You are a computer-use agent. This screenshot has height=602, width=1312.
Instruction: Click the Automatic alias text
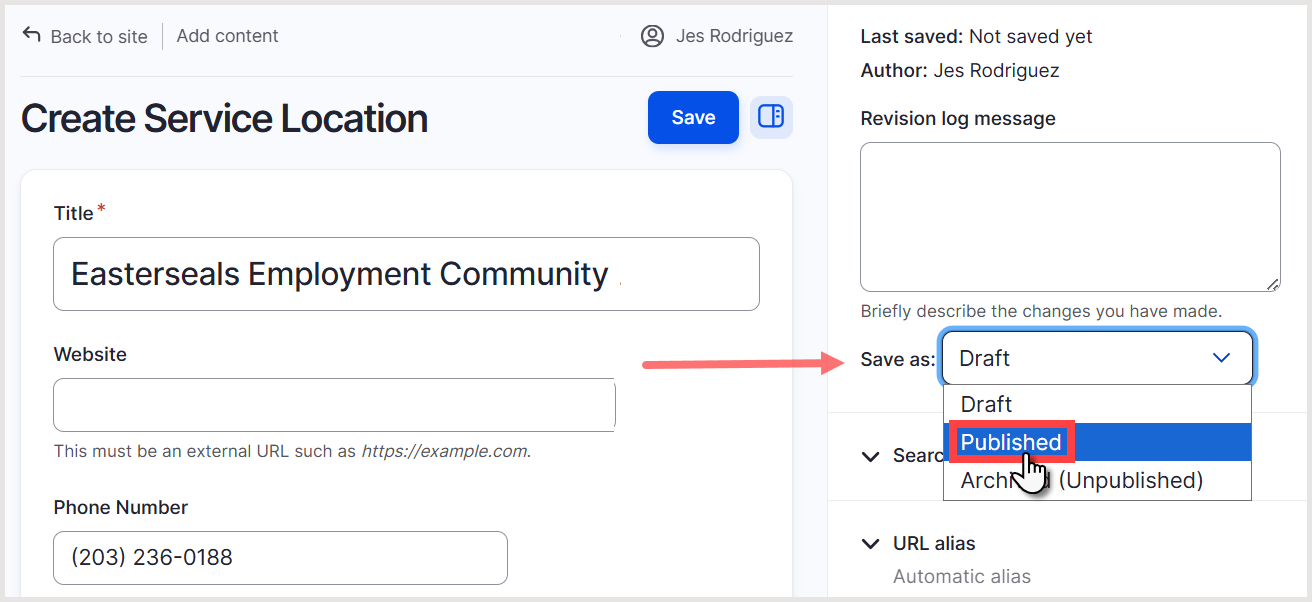click(962, 577)
